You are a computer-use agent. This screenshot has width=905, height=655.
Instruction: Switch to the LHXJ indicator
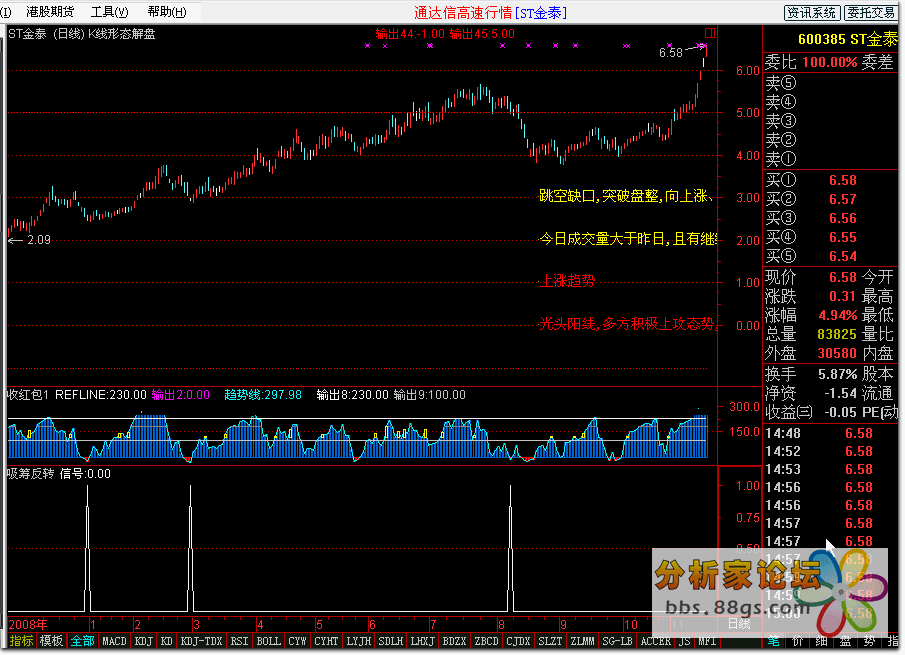(422, 641)
